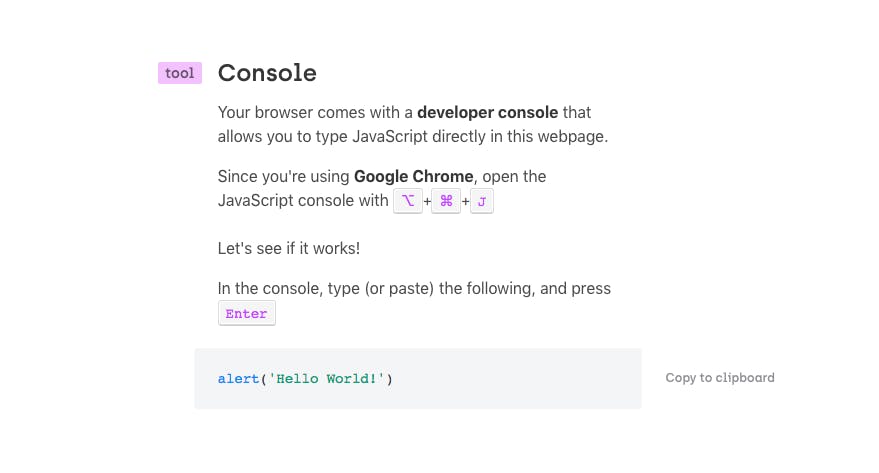This screenshot has width=879, height=473.
Task: Click the Console heading
Action: [267, 73]
